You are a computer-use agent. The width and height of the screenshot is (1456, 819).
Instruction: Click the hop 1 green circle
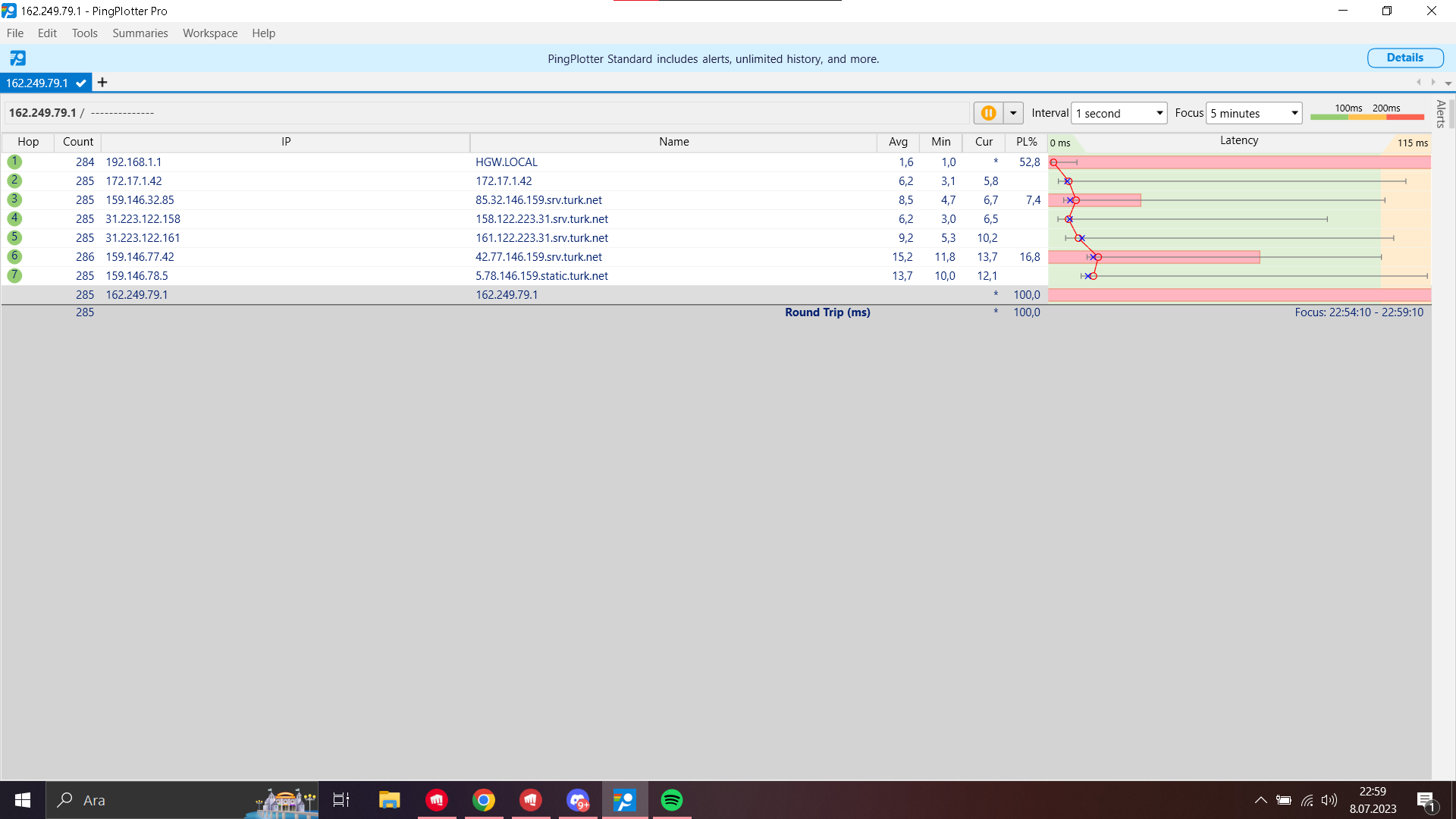(x=14, y=162)
